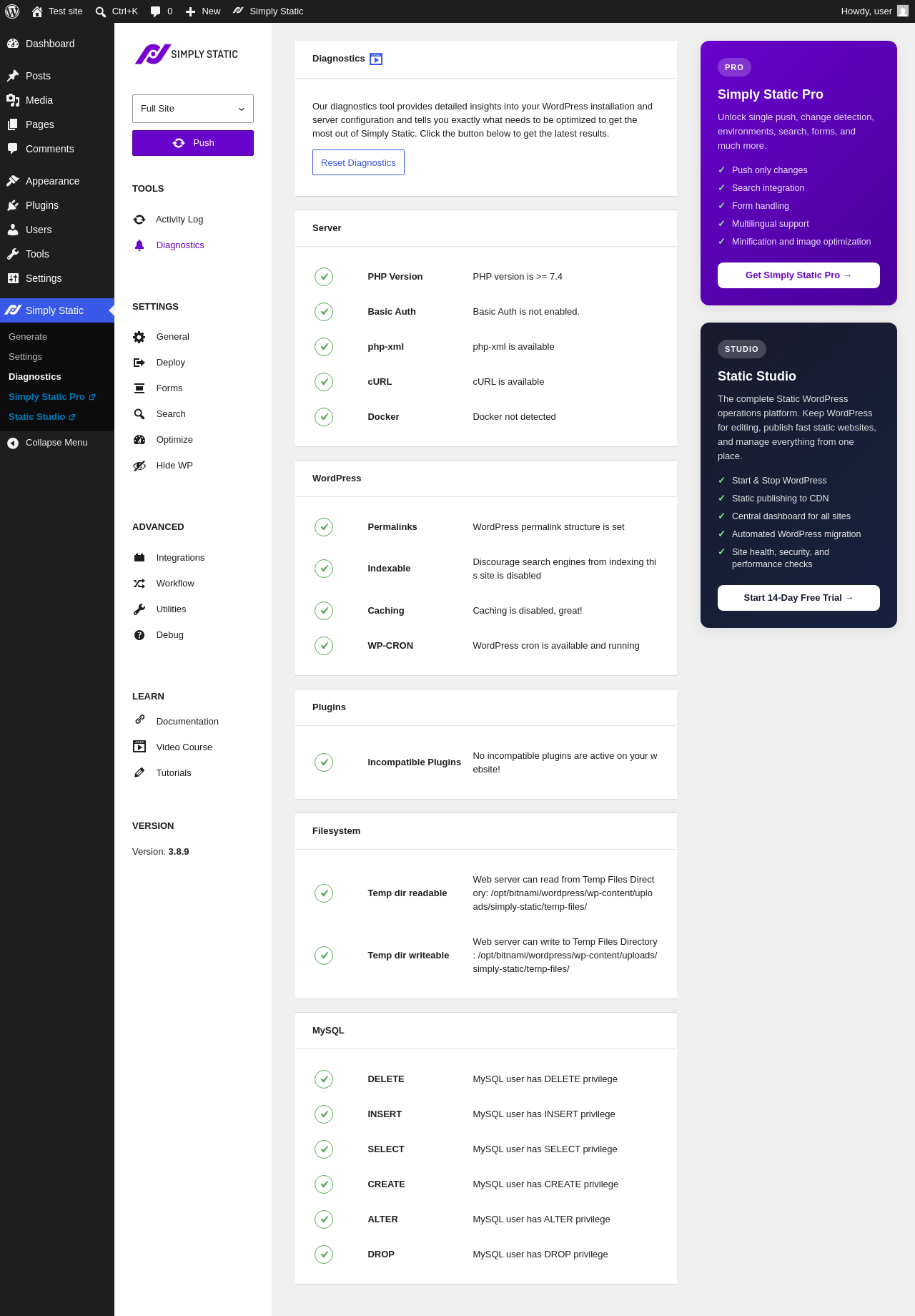Open the Full Site dropdown
The image size is (915, 1316).
click(x=193, y=109)
